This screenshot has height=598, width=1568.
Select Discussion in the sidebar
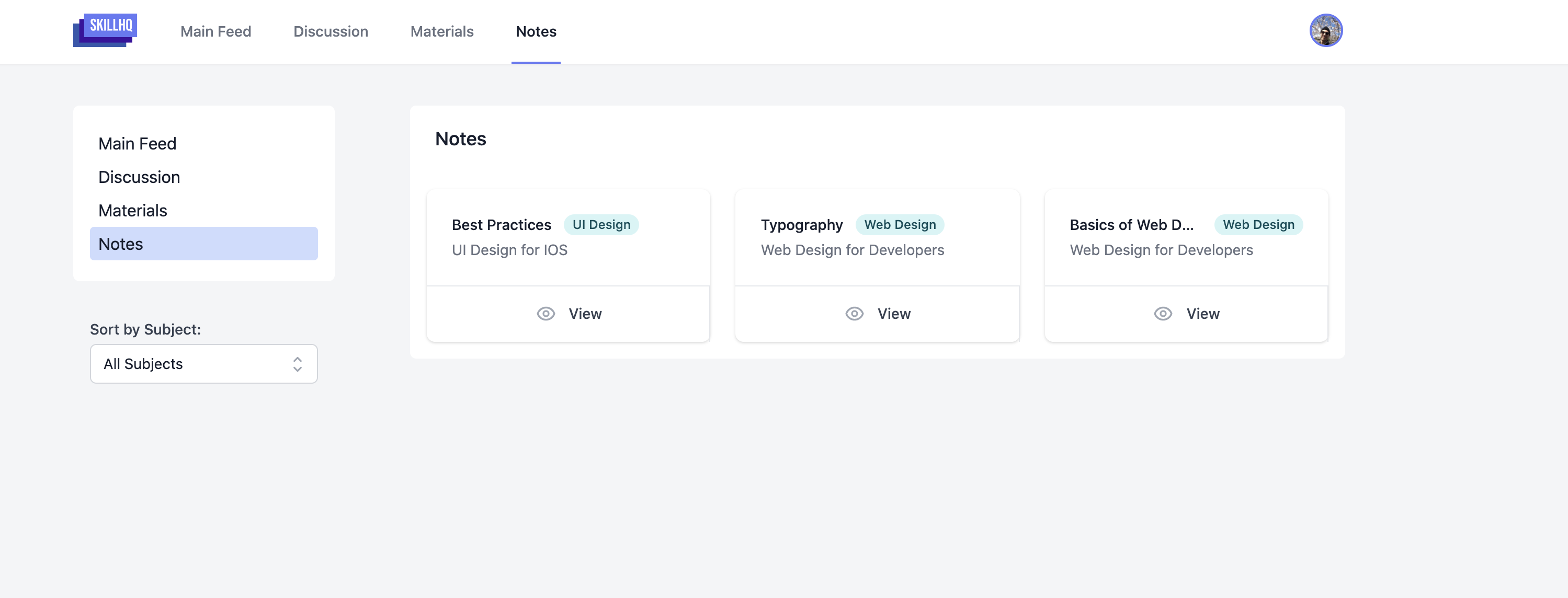click(140, 177)
